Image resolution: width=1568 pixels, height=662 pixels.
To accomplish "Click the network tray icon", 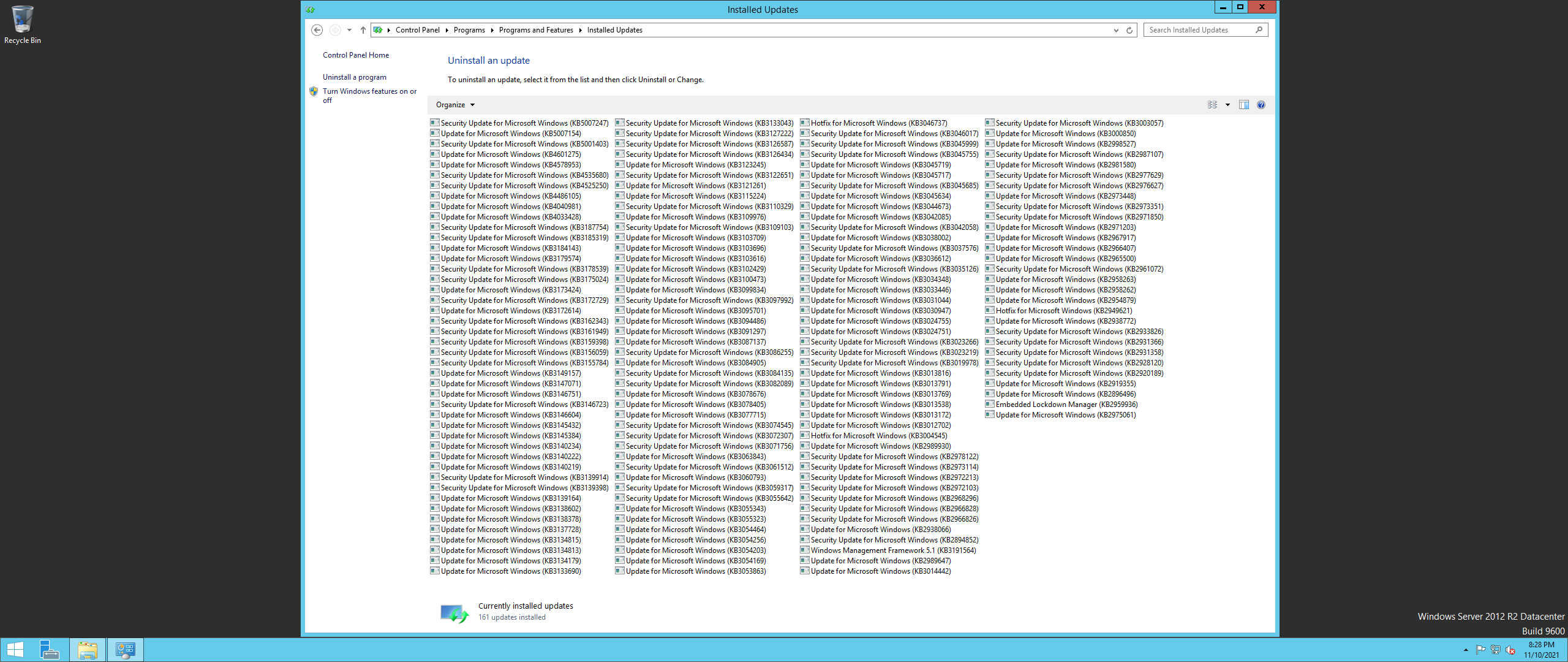I will [1496, 650].
